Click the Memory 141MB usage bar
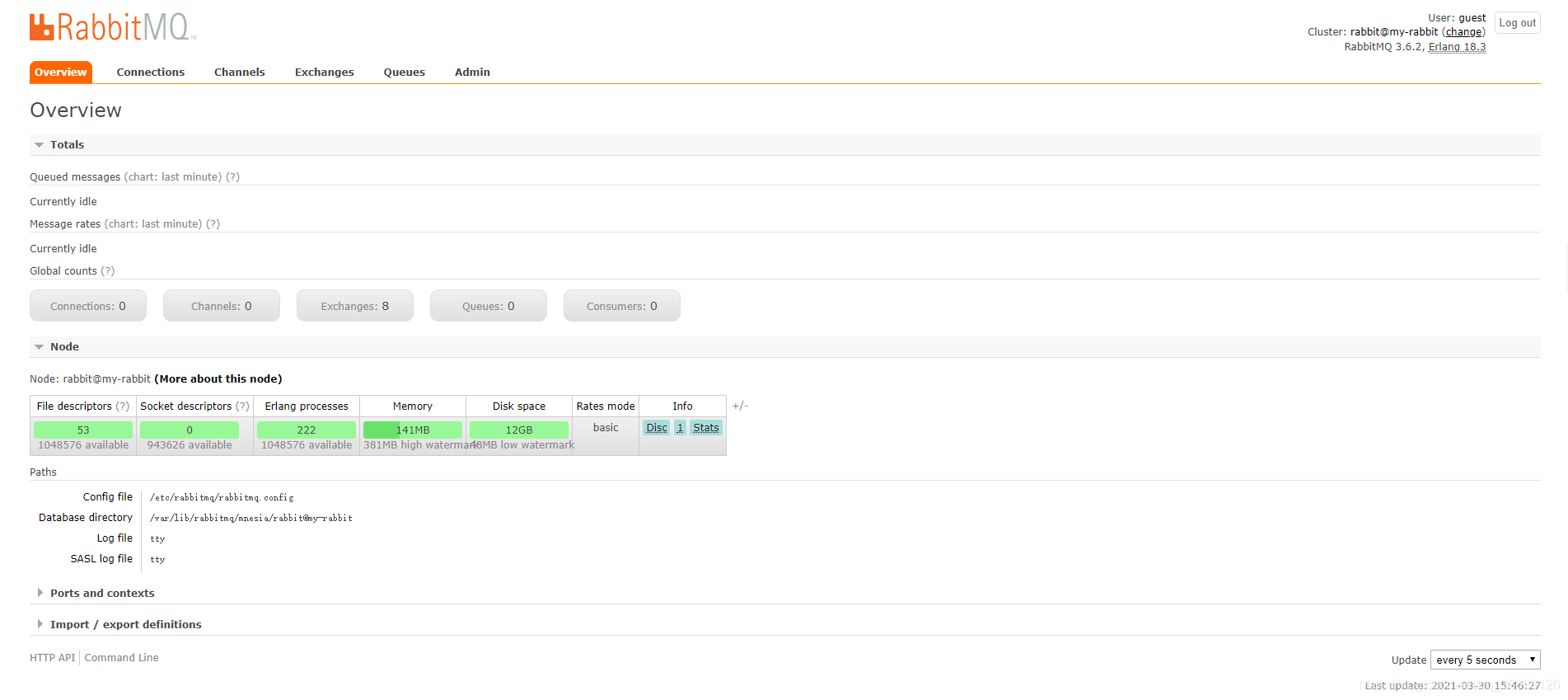The height and width of the screenshot is (700, 1568). pos(413,430)
